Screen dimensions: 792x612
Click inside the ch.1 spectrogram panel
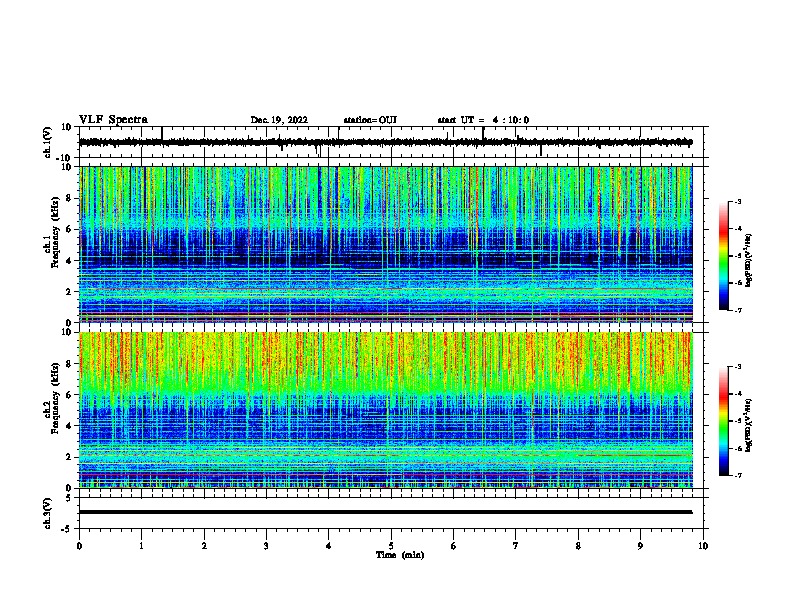(386, 244)
